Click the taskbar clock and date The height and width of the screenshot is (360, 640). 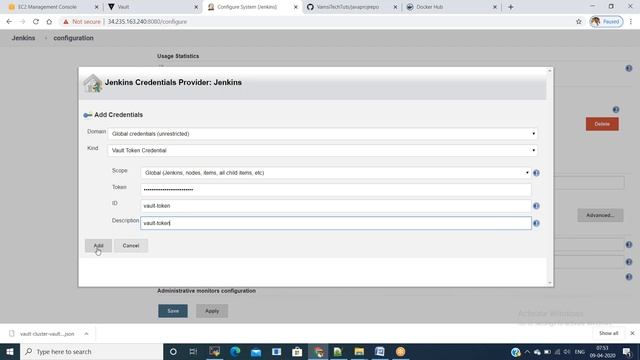coord(602,351)
